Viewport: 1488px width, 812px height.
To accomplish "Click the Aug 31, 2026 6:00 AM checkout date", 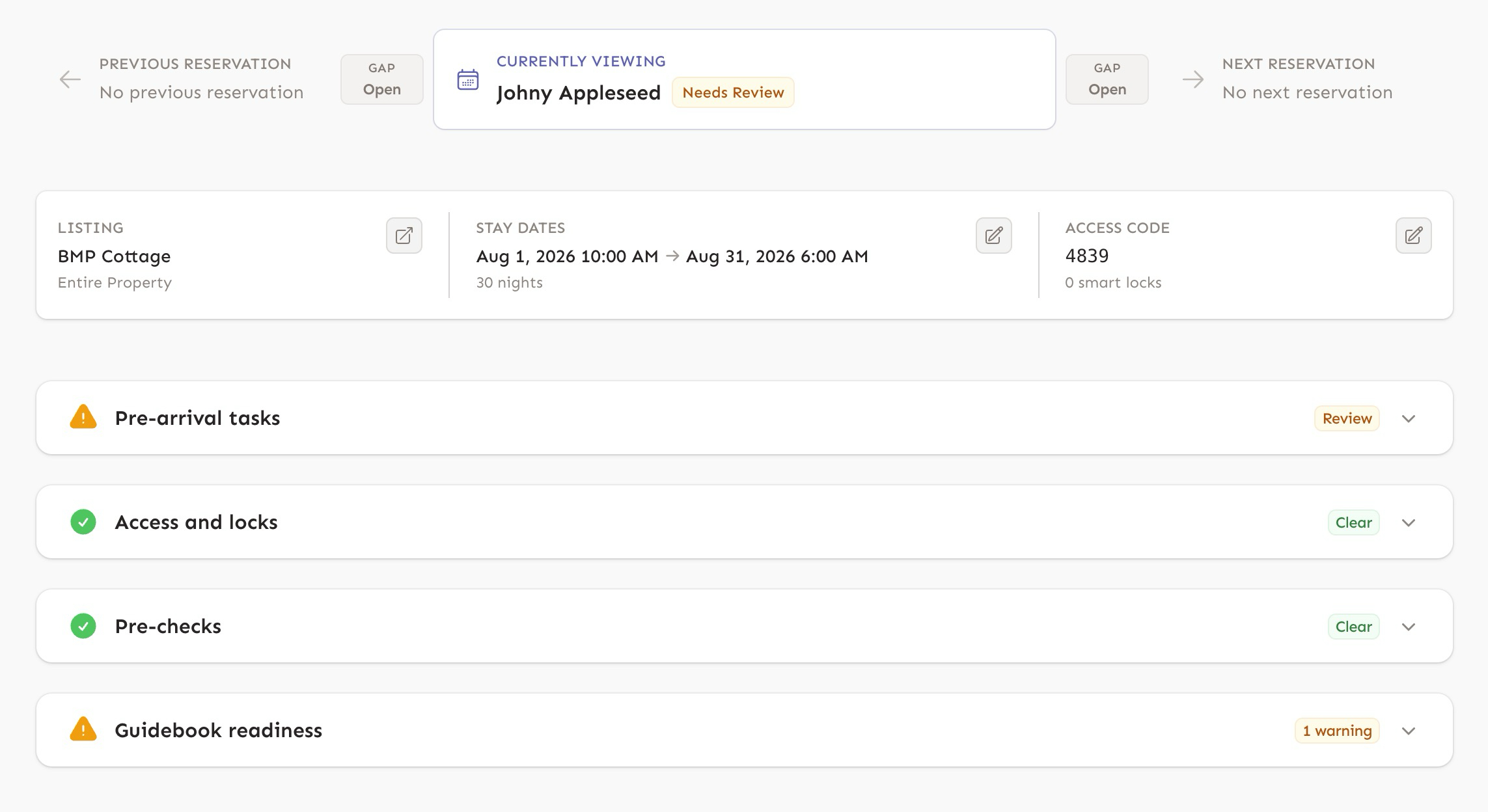I will point(777,256).
